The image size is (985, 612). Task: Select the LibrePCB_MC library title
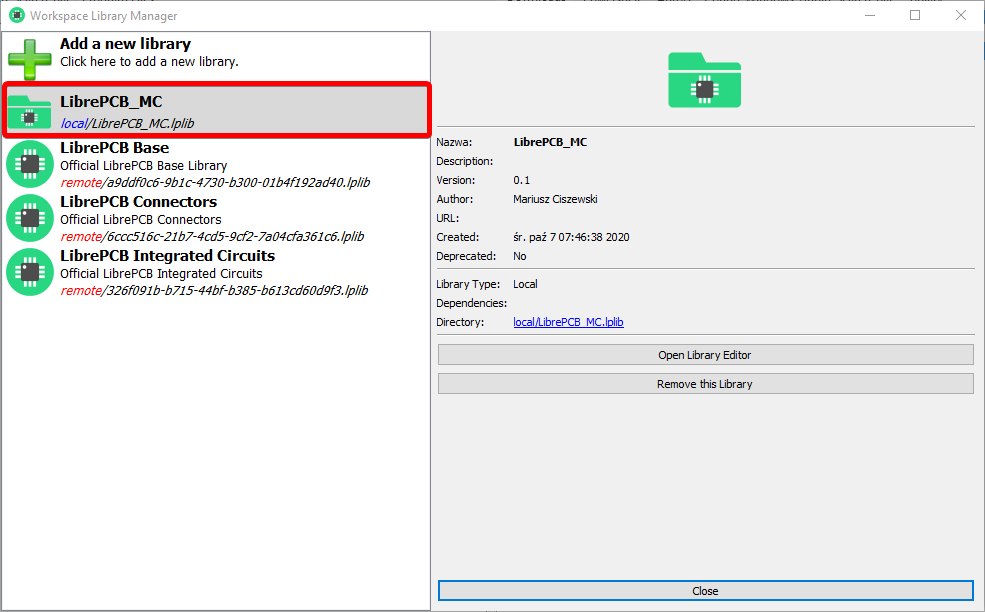(x=111, y=101)
